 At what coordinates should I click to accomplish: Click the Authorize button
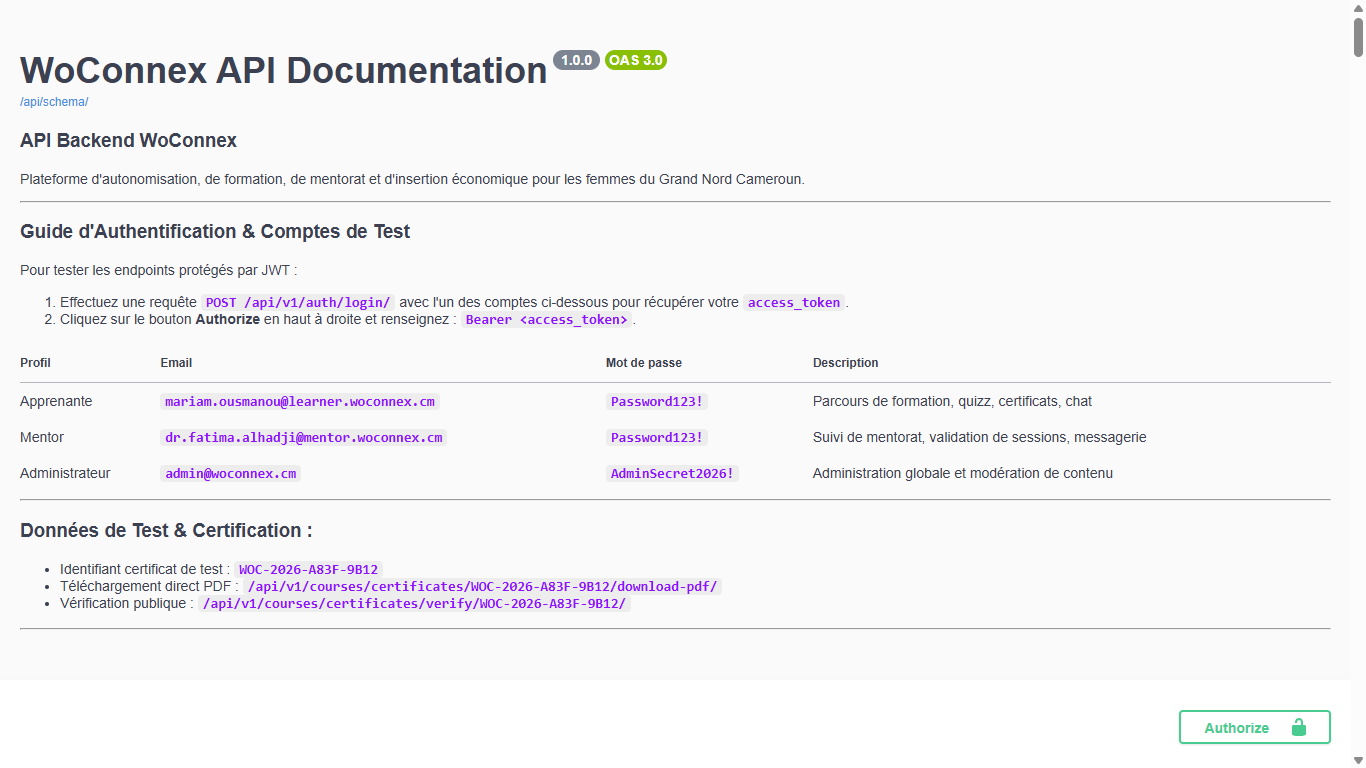coord(1254,727)
